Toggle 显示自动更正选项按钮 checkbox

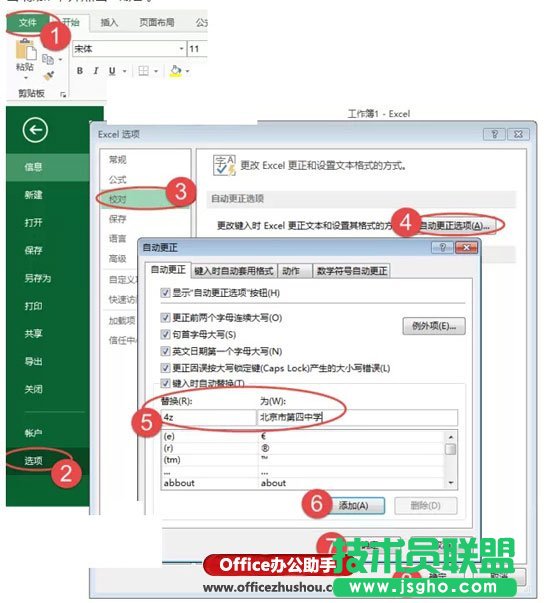click(165, 293)
